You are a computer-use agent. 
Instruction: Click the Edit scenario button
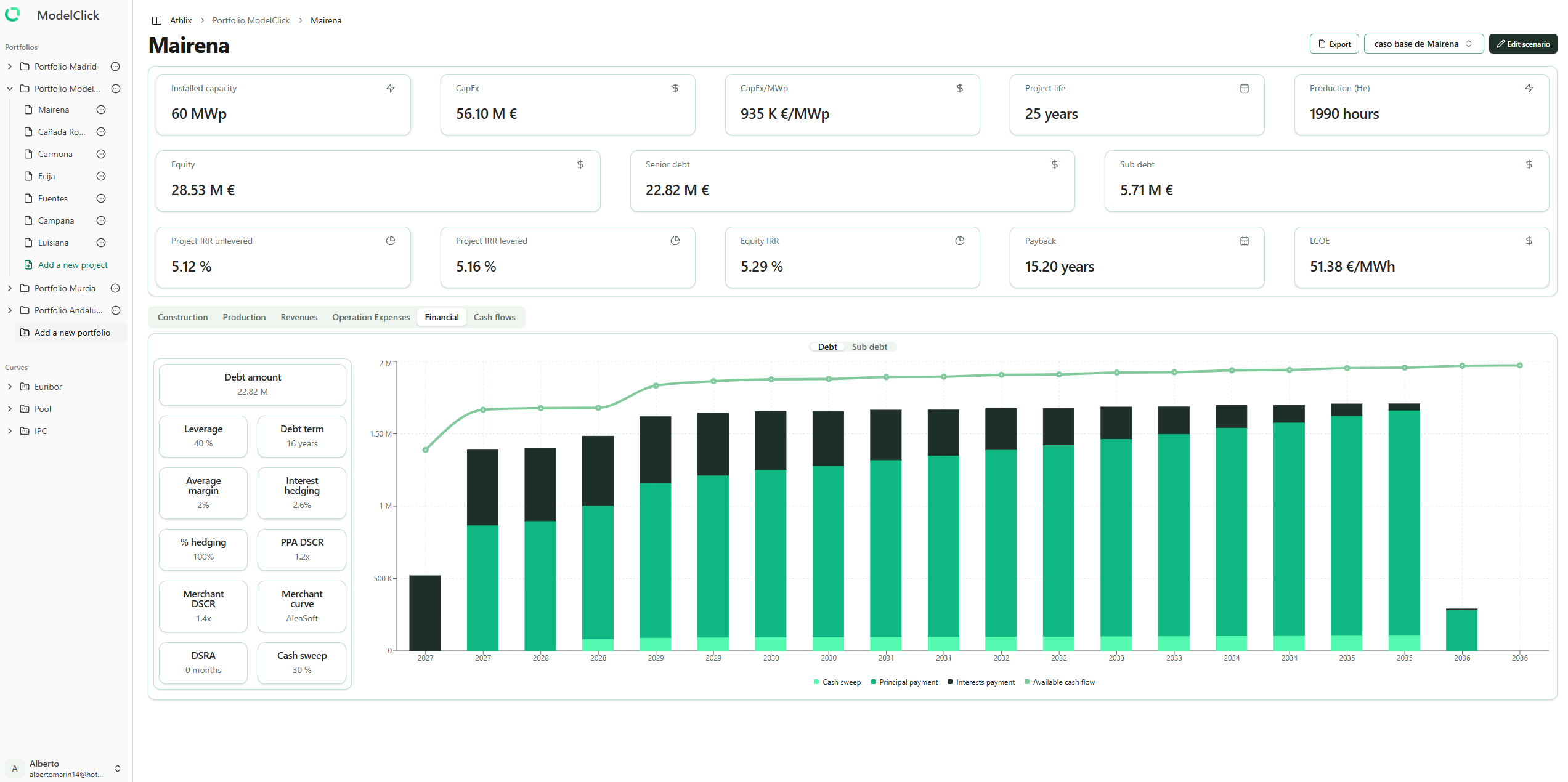(1522, 44)
